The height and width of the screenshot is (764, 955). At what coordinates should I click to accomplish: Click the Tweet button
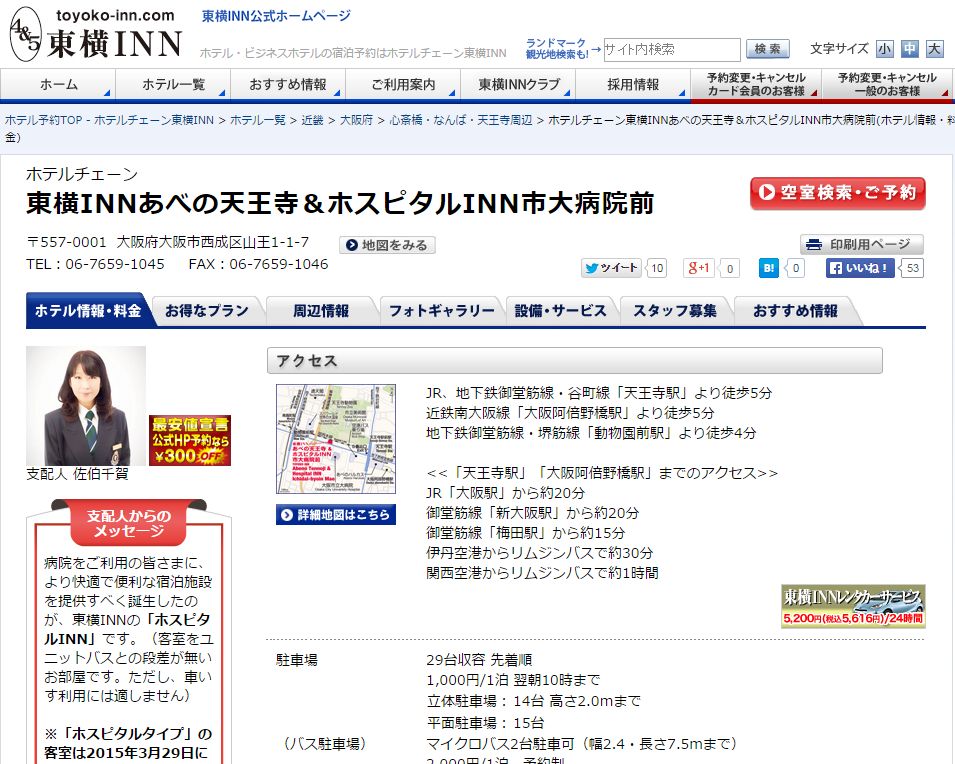(611, 268)
